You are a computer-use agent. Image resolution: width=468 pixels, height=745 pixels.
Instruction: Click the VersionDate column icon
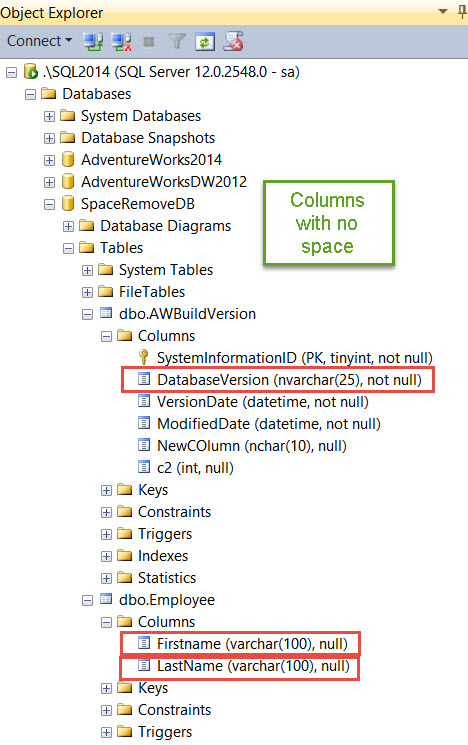144,401
